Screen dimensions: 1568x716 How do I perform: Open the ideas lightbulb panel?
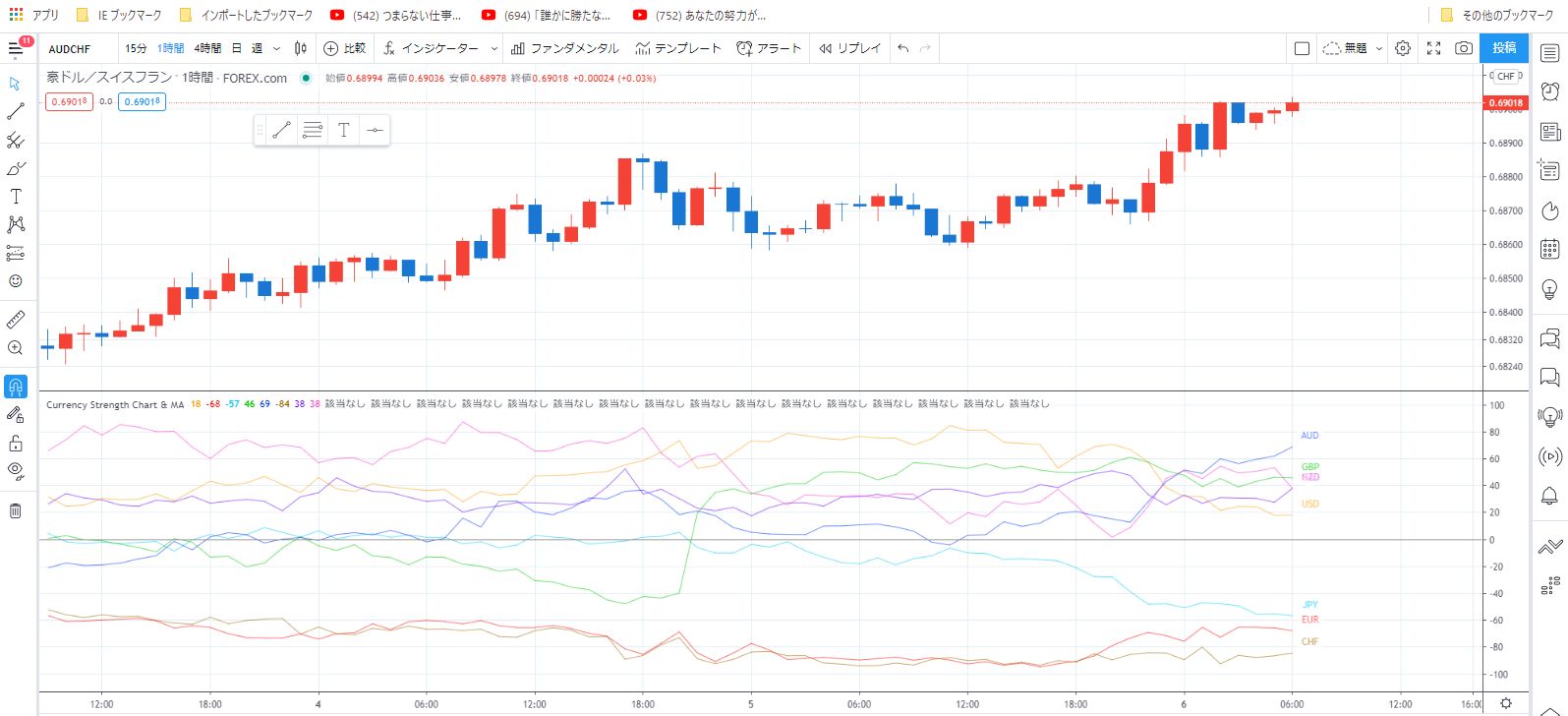1550,289
